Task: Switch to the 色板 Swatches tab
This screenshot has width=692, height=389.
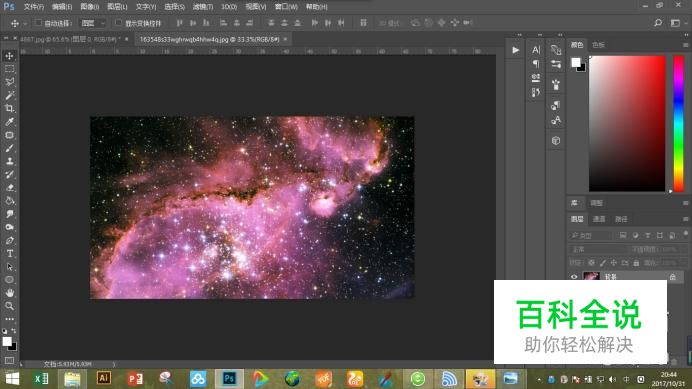Action: click(598, 45)
